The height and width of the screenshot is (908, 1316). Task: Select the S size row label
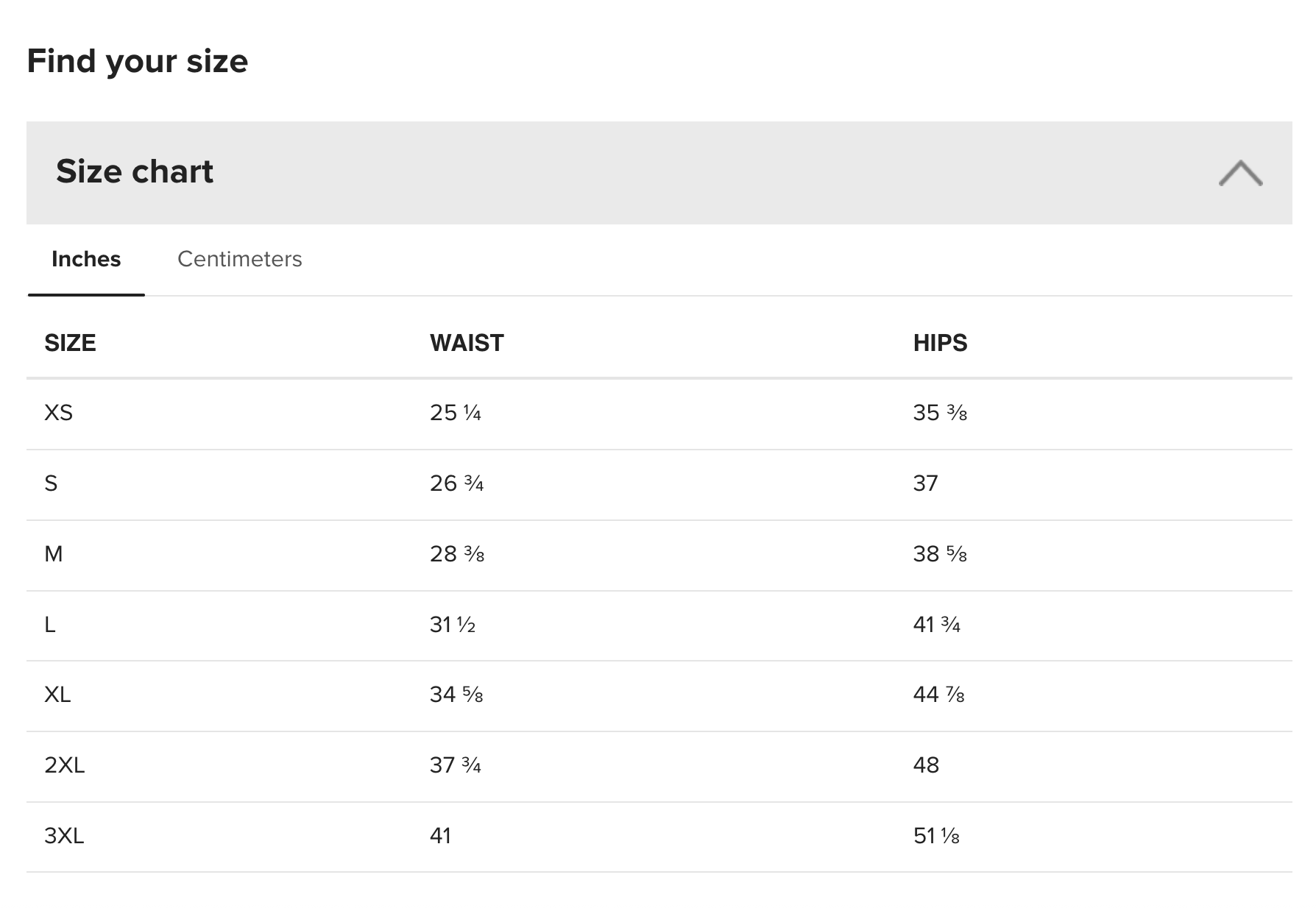point(51,483)
